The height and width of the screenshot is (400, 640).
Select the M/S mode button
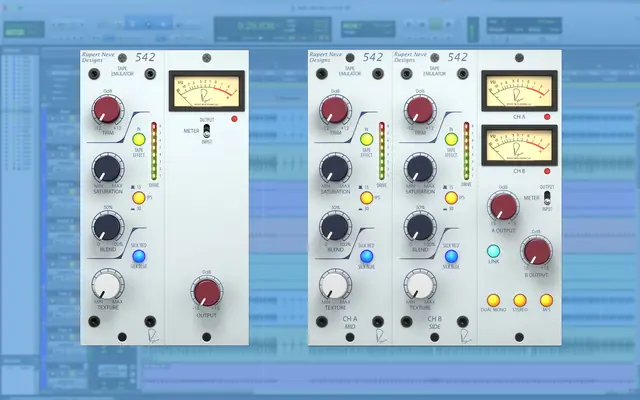(x=546, y=300)
